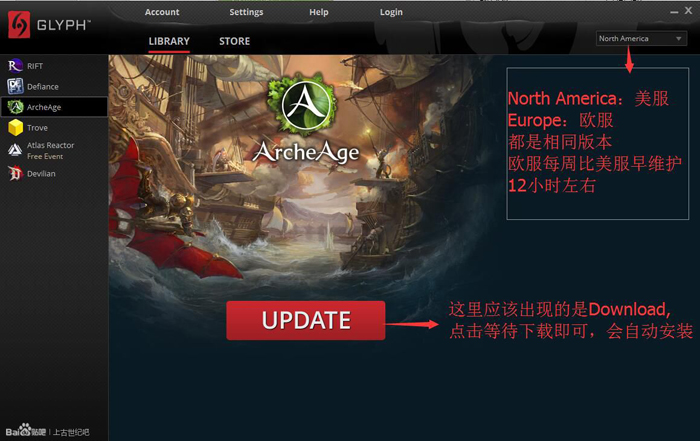Minimize the Glyph window
The height and width of the screenshot is (441, 700).
(x=674, y=12)
